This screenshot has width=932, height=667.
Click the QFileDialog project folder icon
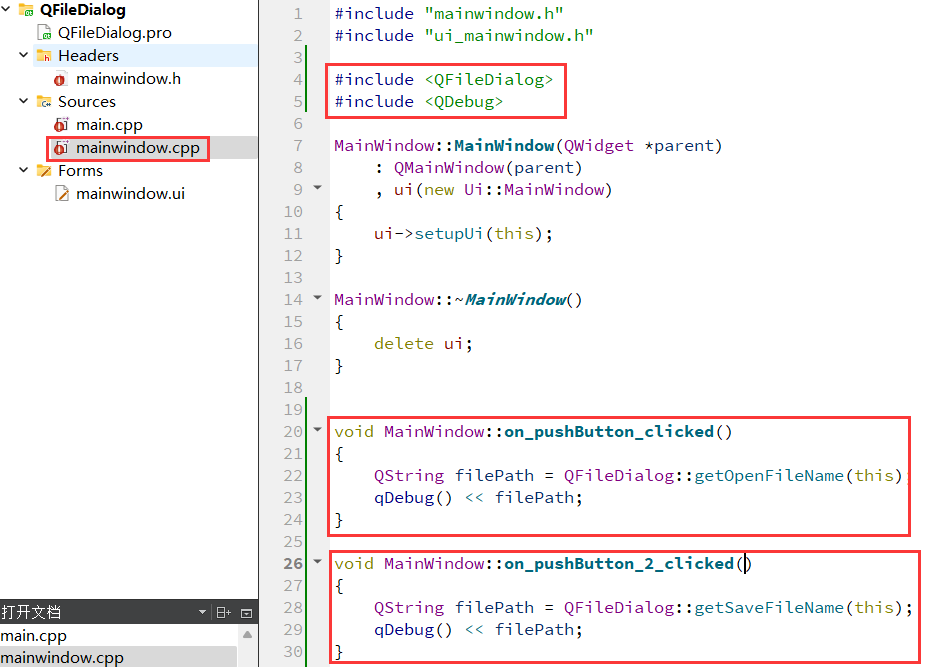26,10
